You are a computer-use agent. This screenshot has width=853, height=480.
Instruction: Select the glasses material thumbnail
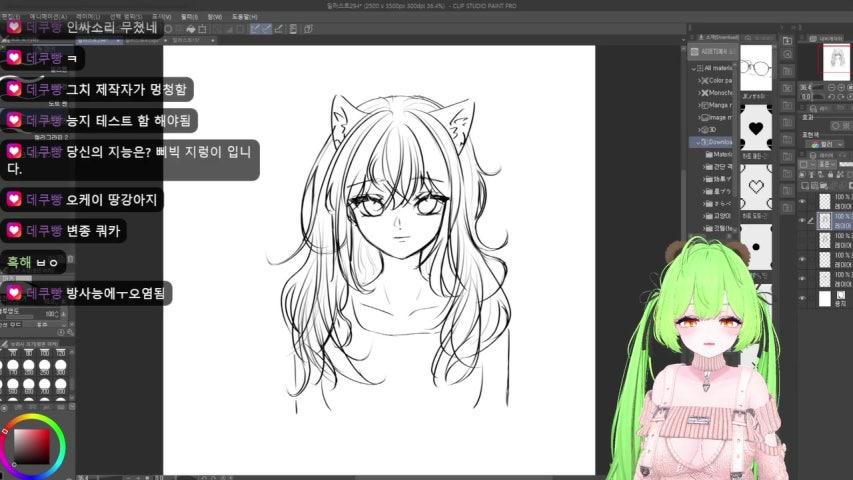(756, 68)
